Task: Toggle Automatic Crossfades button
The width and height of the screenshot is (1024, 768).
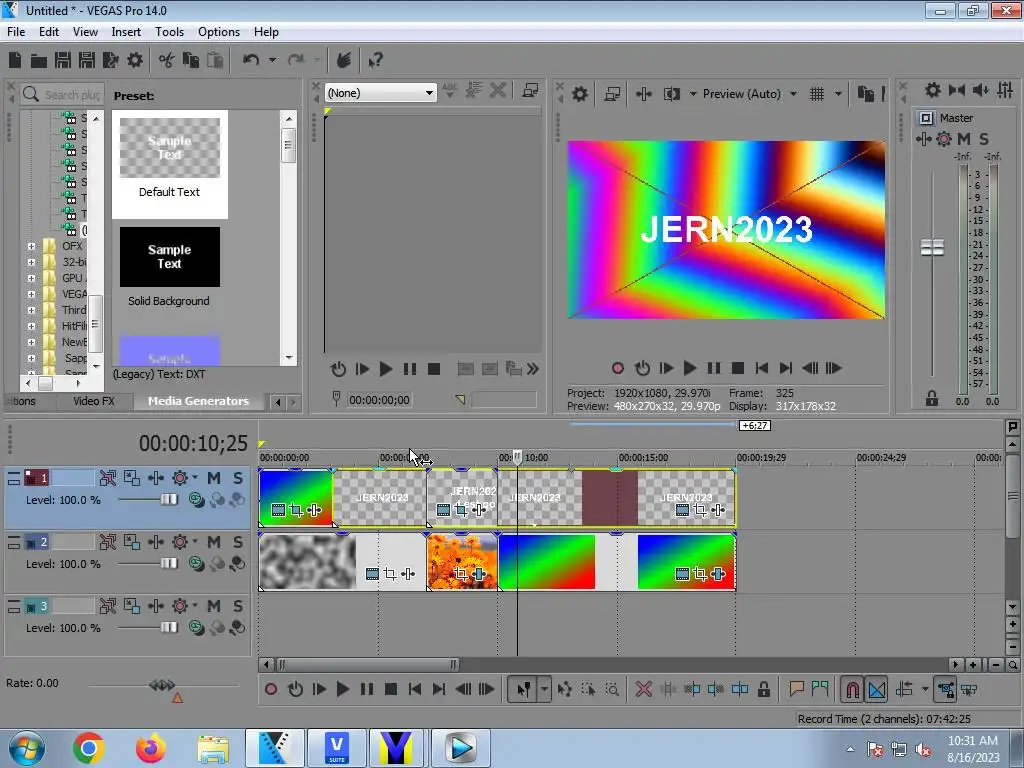Action: coord(877,690)
